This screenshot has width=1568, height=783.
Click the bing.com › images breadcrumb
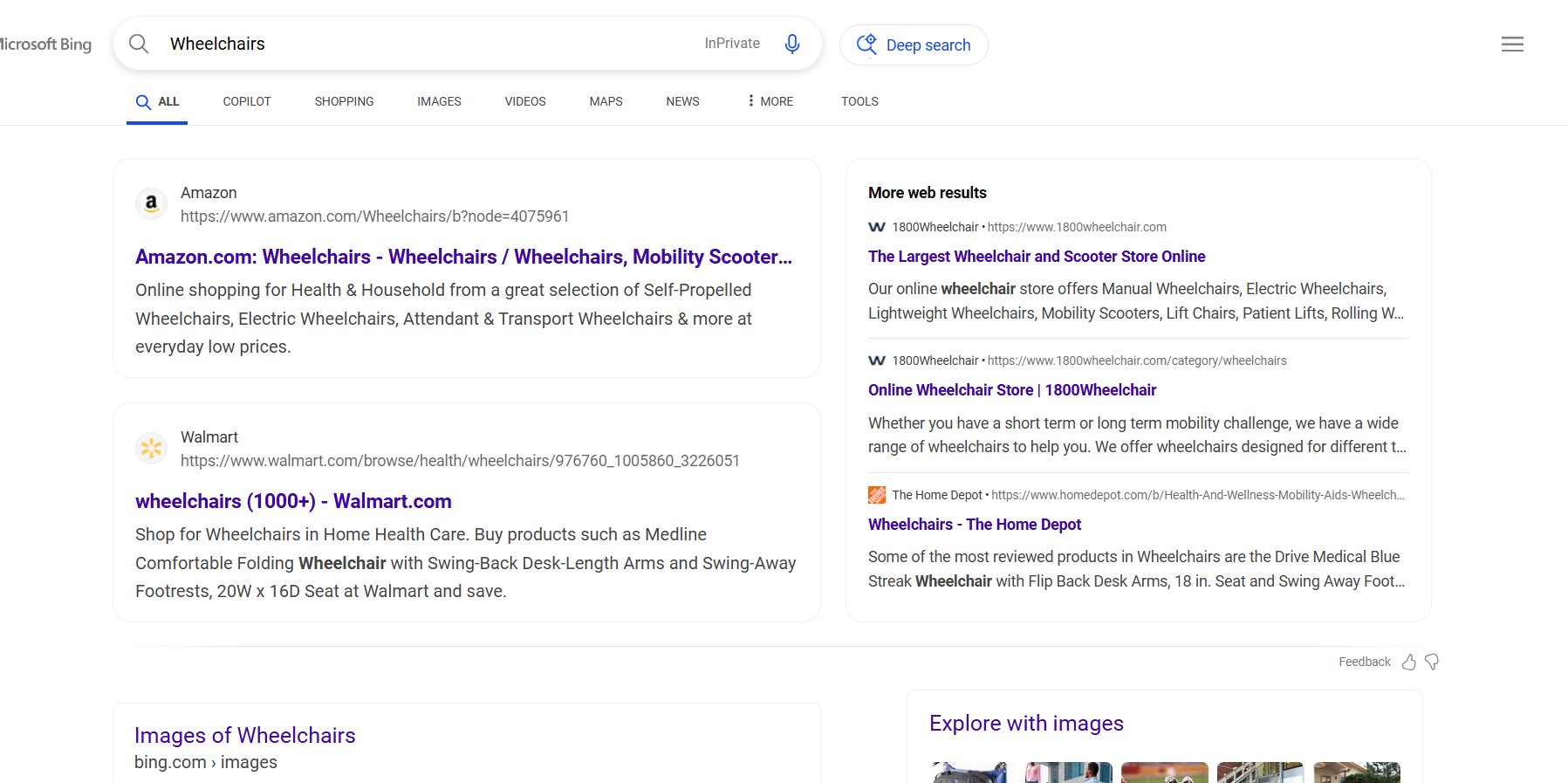pos(206,762)
